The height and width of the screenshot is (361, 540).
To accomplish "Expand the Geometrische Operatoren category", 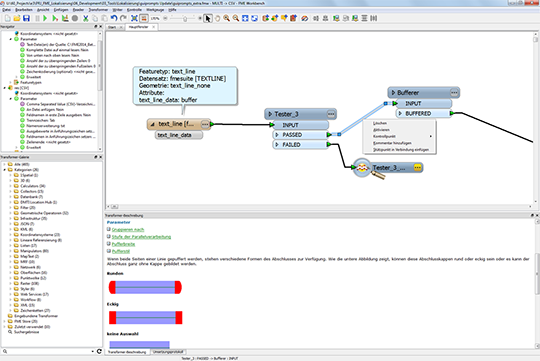I will [x=11, y=213].
